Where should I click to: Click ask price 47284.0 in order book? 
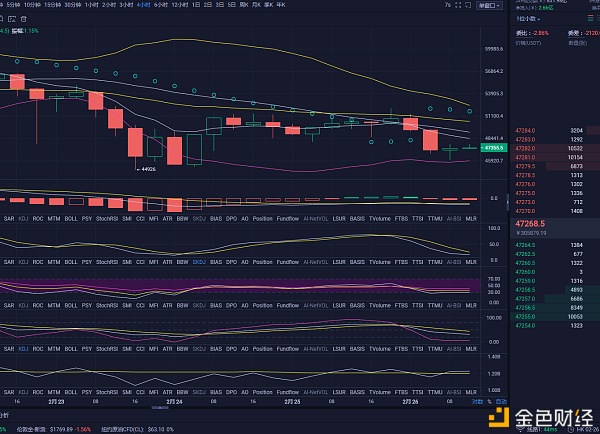525,131
